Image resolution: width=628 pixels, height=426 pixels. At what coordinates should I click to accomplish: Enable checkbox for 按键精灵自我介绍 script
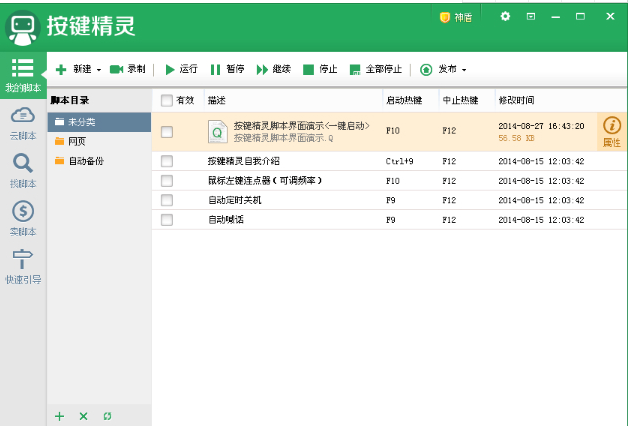(x=167, y=161)
